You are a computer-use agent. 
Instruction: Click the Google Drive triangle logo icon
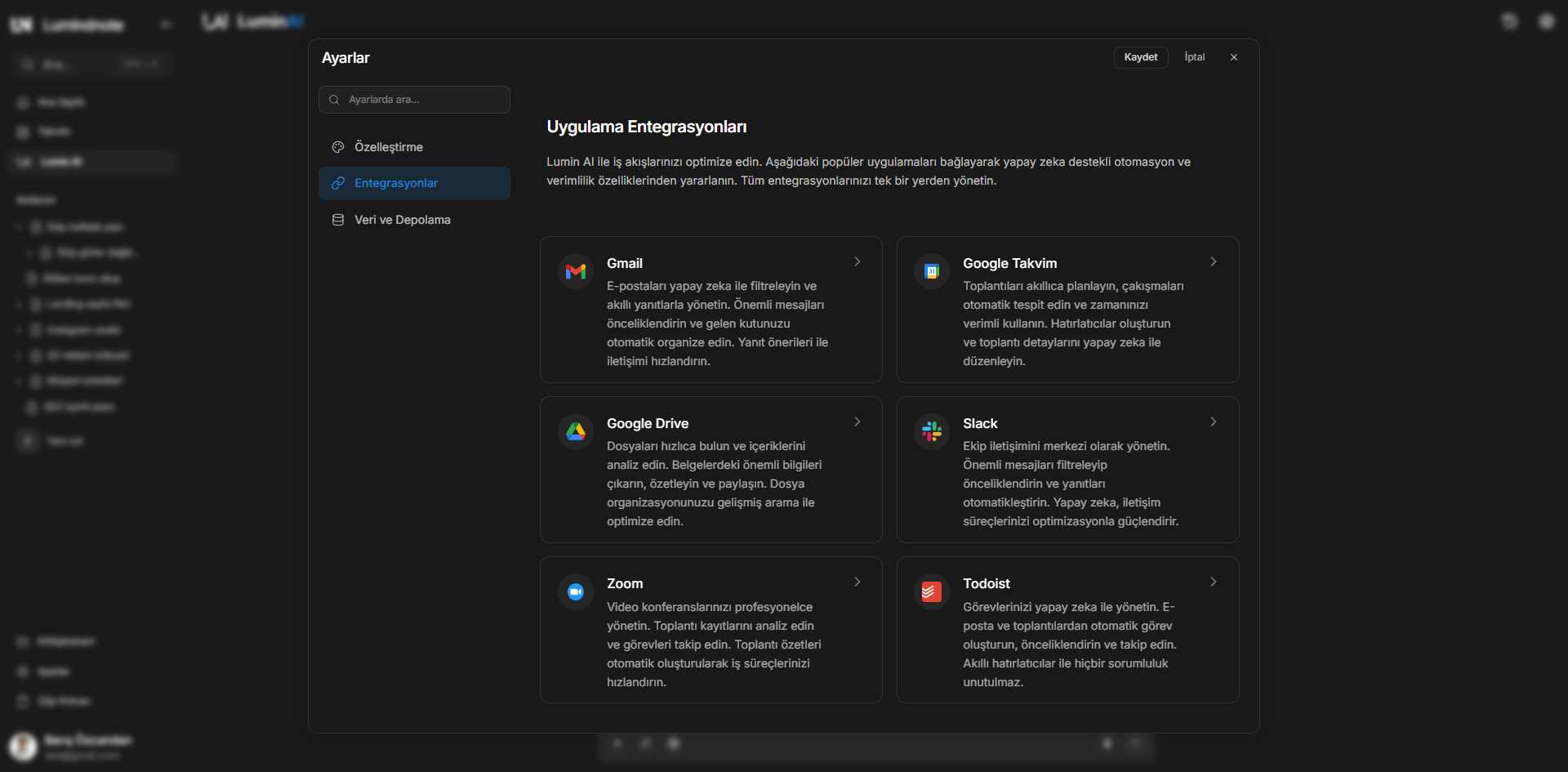click(x=576, y=431)
